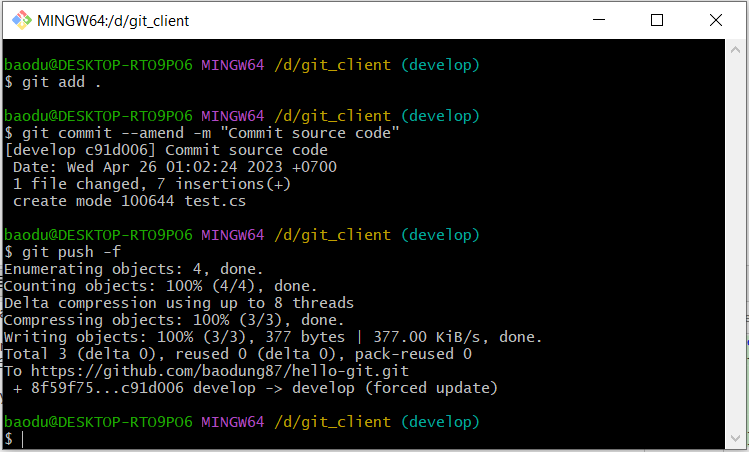749x452 pixels.
Task: Open the Git Bash icon in title bar
Action: [x=21, y=20]
